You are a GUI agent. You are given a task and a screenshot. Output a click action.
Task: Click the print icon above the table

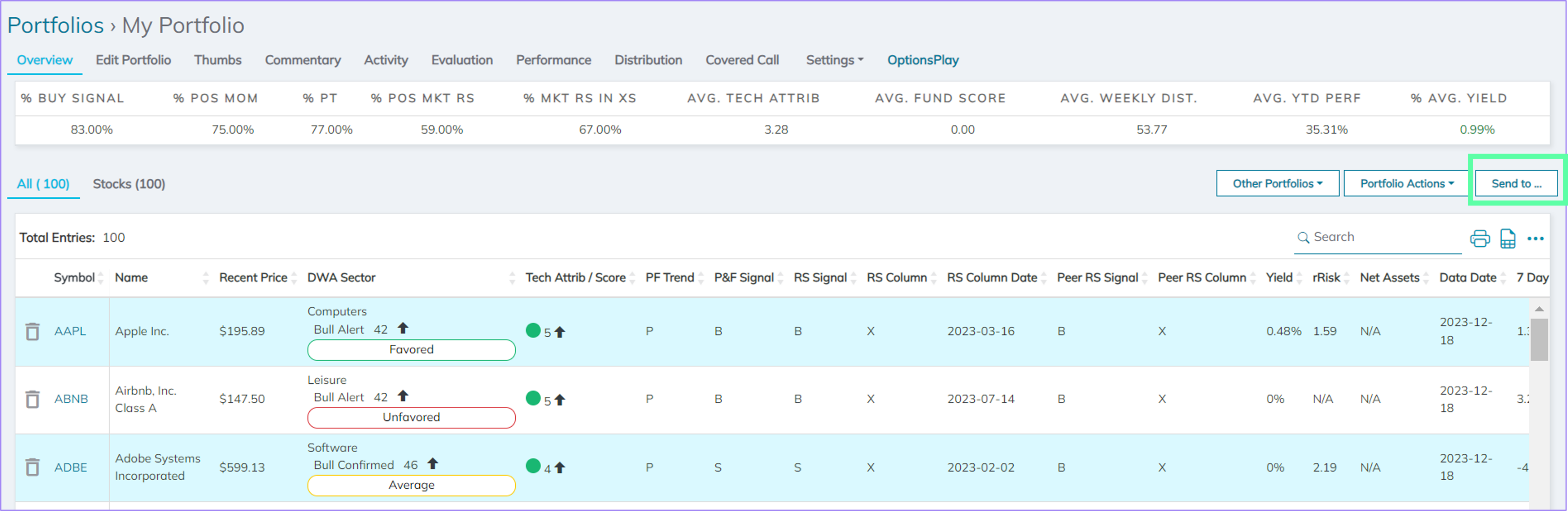click(x=1479, y=238)
